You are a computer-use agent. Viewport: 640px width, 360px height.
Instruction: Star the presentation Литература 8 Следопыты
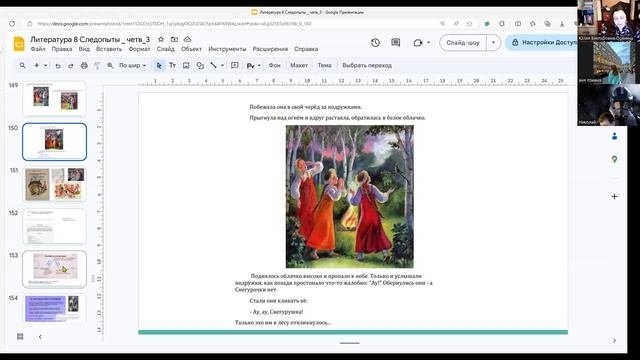[x=161, y=39]
